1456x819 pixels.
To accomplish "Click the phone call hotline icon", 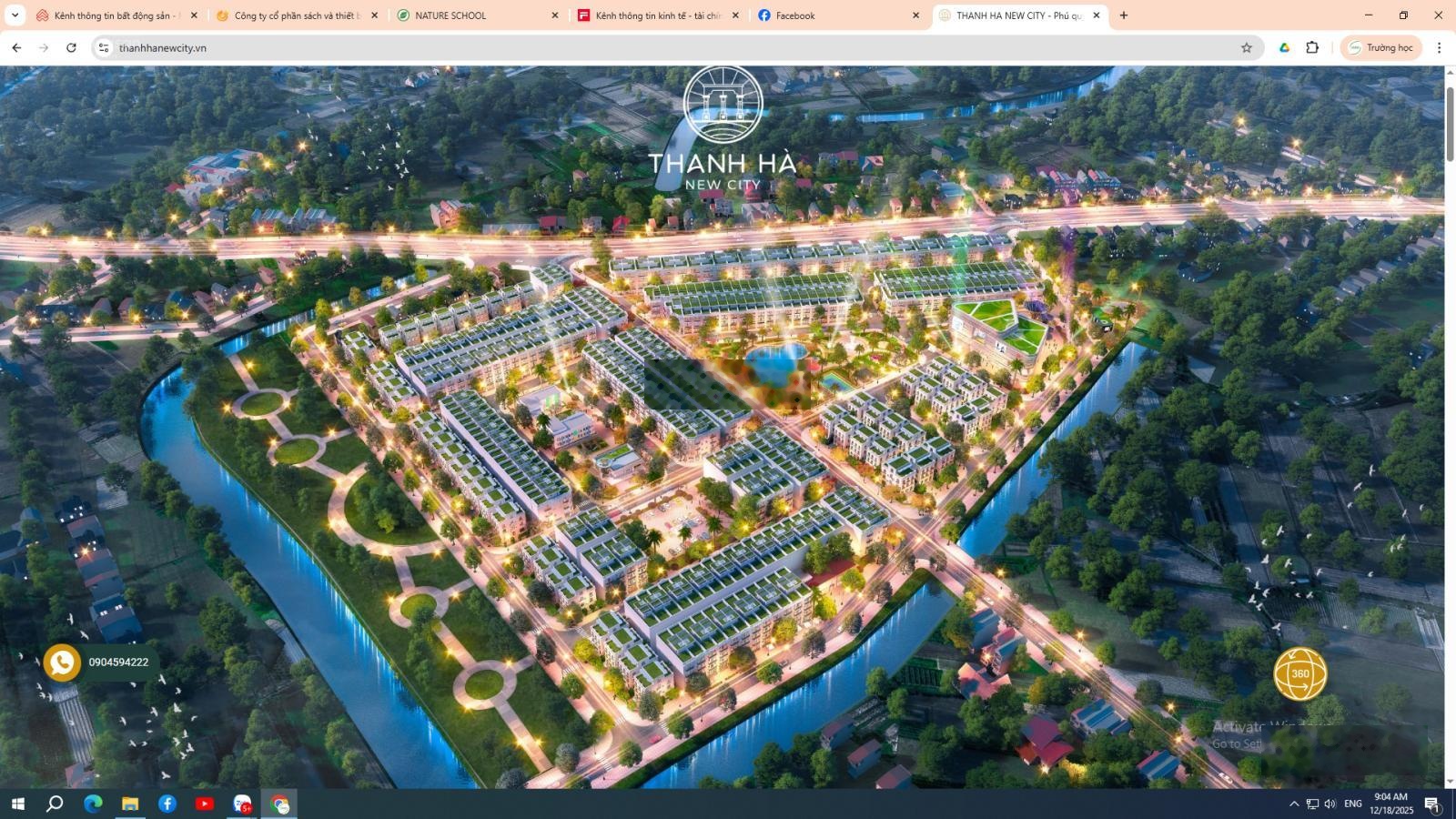I will click(x=62, y=662).
